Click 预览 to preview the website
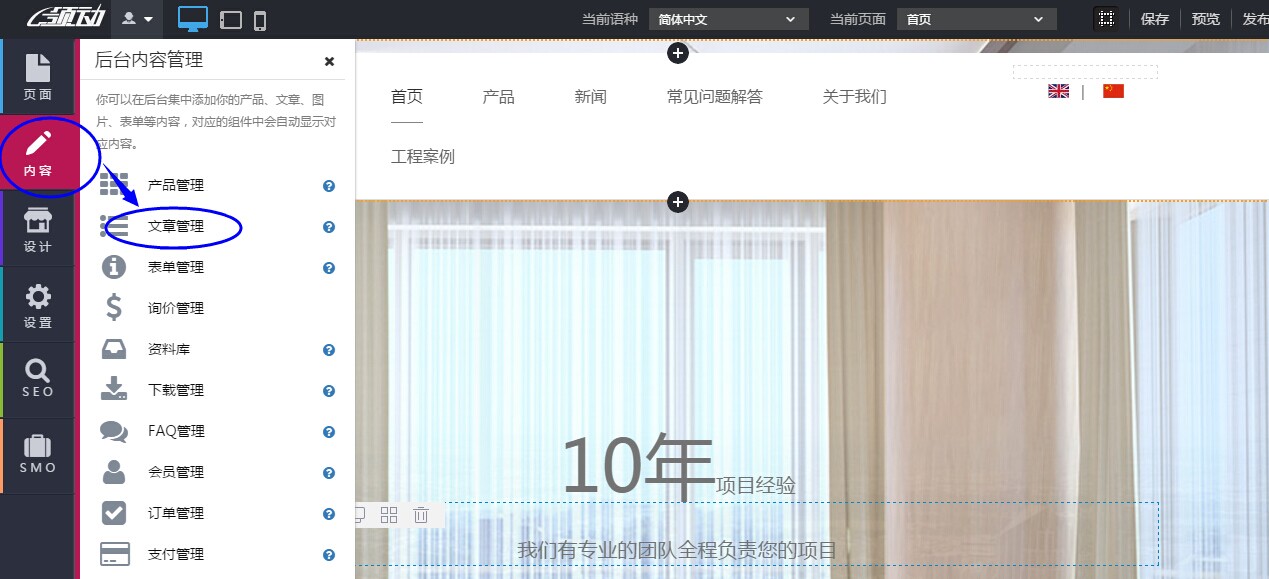Screen dimensions: 1269x579 point(1205,18)
